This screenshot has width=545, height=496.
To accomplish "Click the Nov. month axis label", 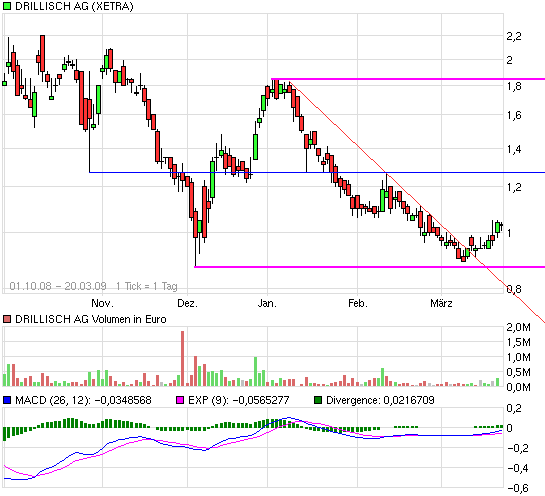I will click(102, 303).
